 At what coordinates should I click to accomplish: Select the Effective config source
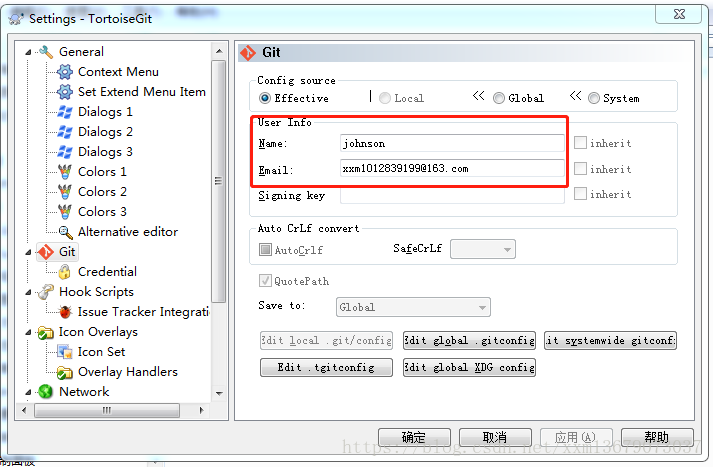265,98
